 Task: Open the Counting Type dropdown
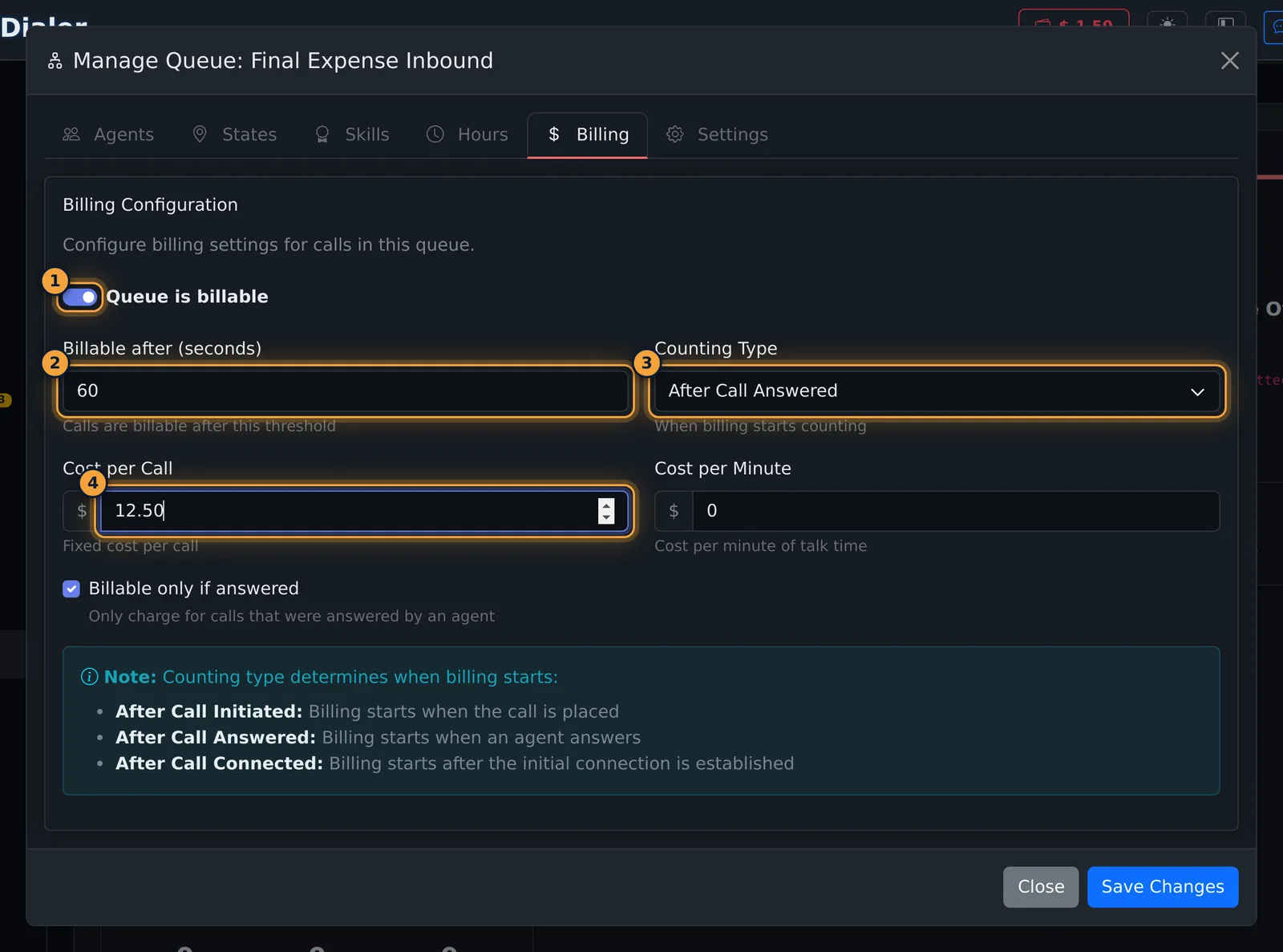[x=937, y=391]
